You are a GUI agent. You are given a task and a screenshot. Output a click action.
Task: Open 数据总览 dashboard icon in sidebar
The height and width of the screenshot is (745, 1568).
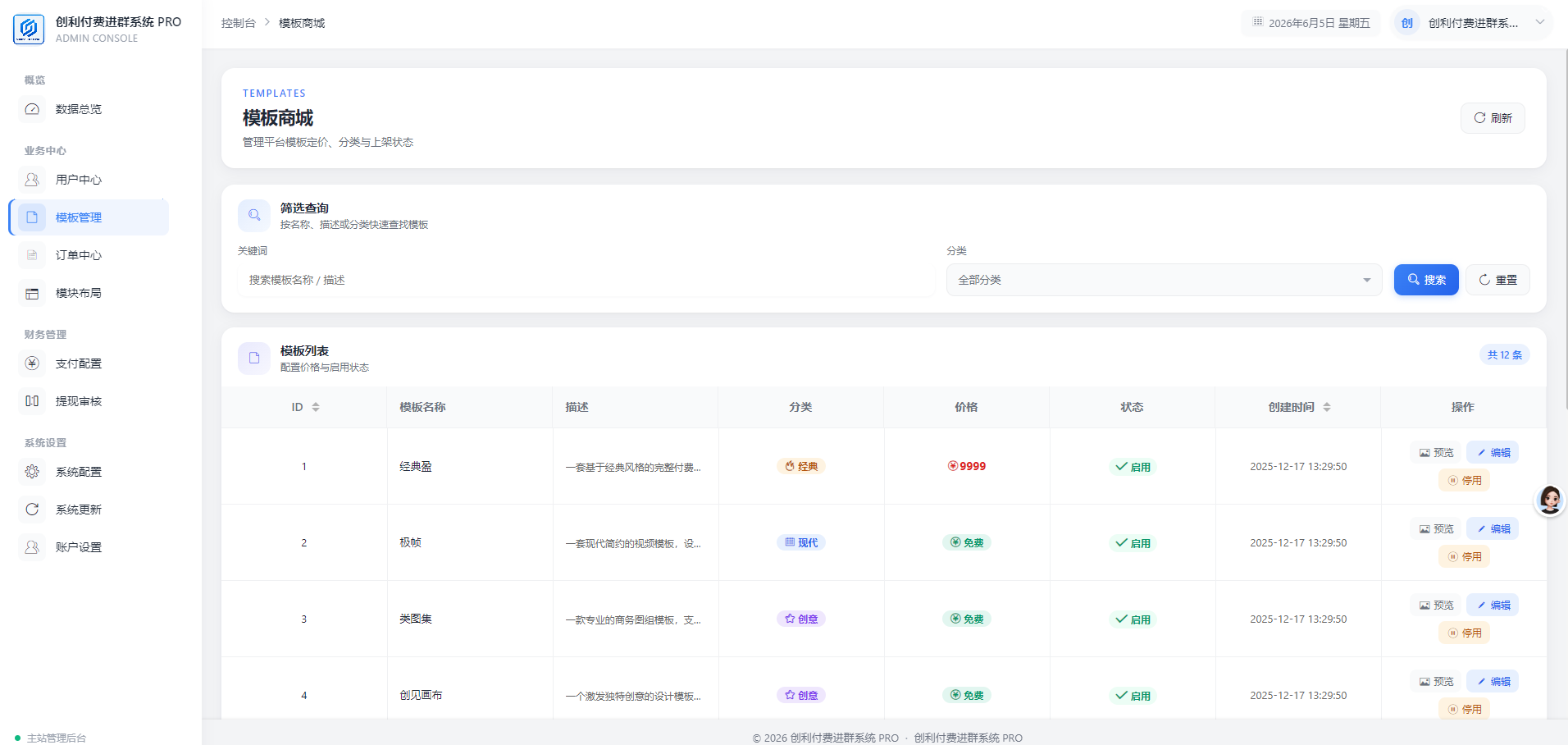[x=32, y=109]
